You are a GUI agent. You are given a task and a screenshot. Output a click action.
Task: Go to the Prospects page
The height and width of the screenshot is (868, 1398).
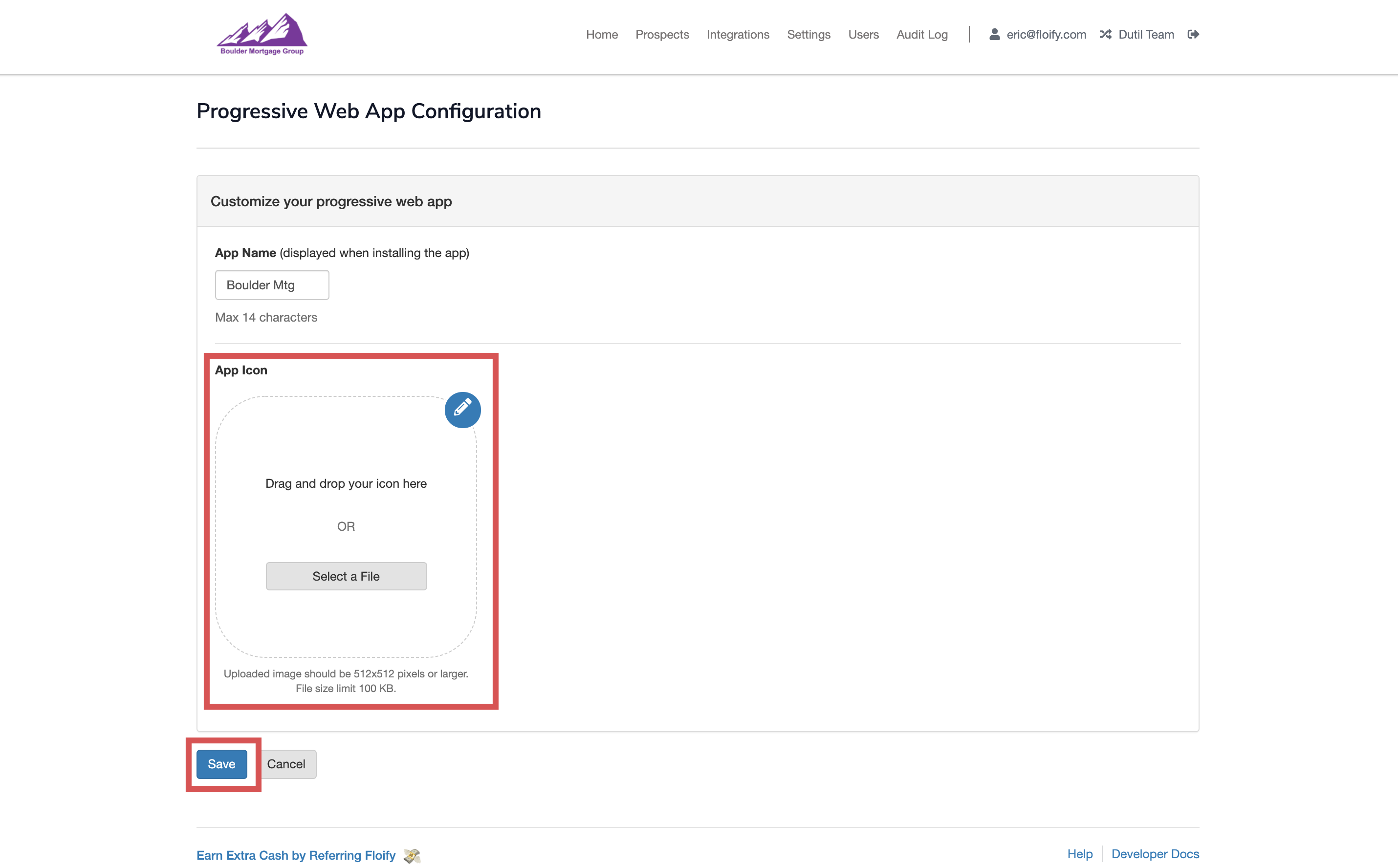point(661,34)
